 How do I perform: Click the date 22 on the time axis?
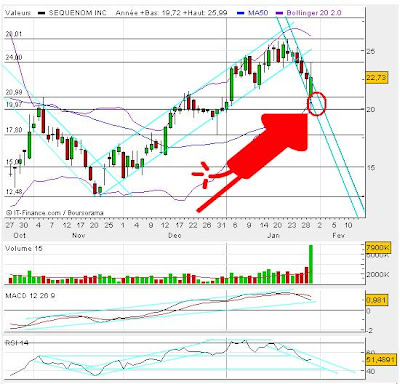[x=193, y=225]
